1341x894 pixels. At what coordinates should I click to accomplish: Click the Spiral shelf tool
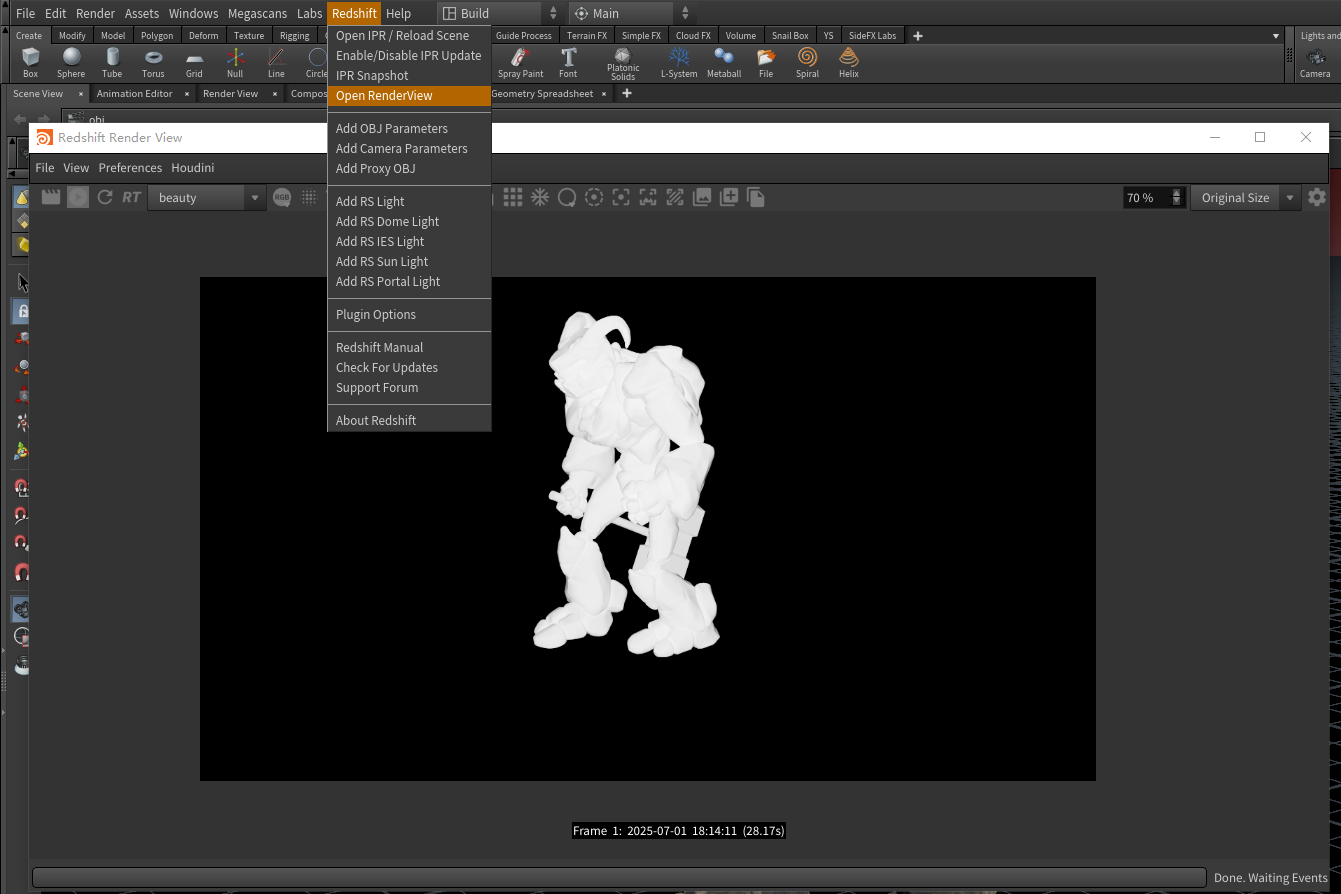pyautogui.click(x=807, y=62)
